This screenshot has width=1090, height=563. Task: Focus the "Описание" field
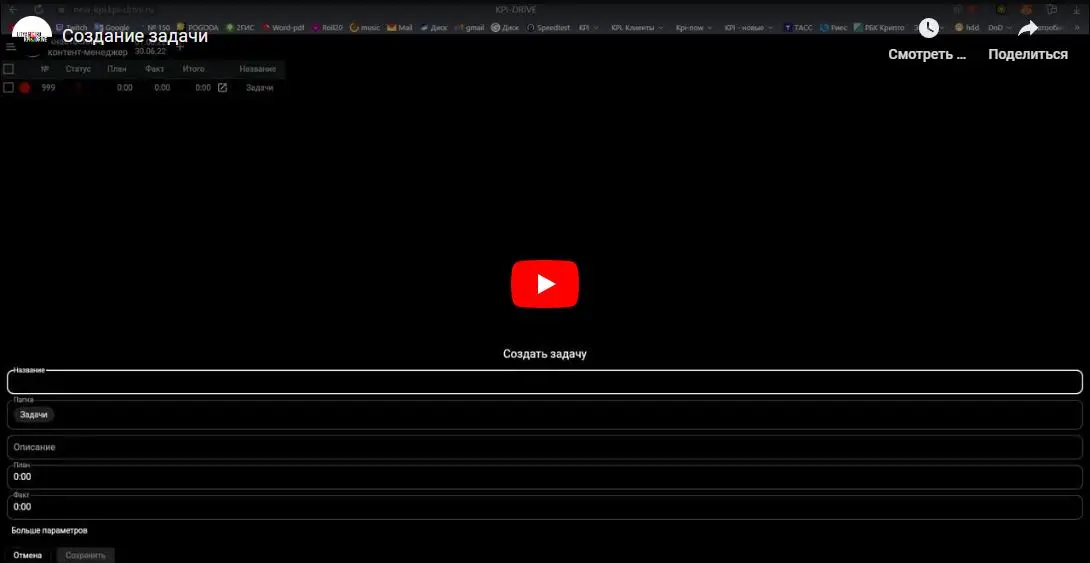pyautogui.click(x=544, y=447)
